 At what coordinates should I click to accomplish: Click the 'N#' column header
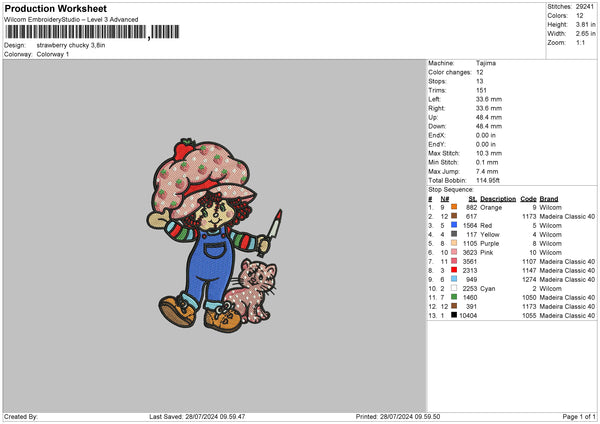(445, 199)
